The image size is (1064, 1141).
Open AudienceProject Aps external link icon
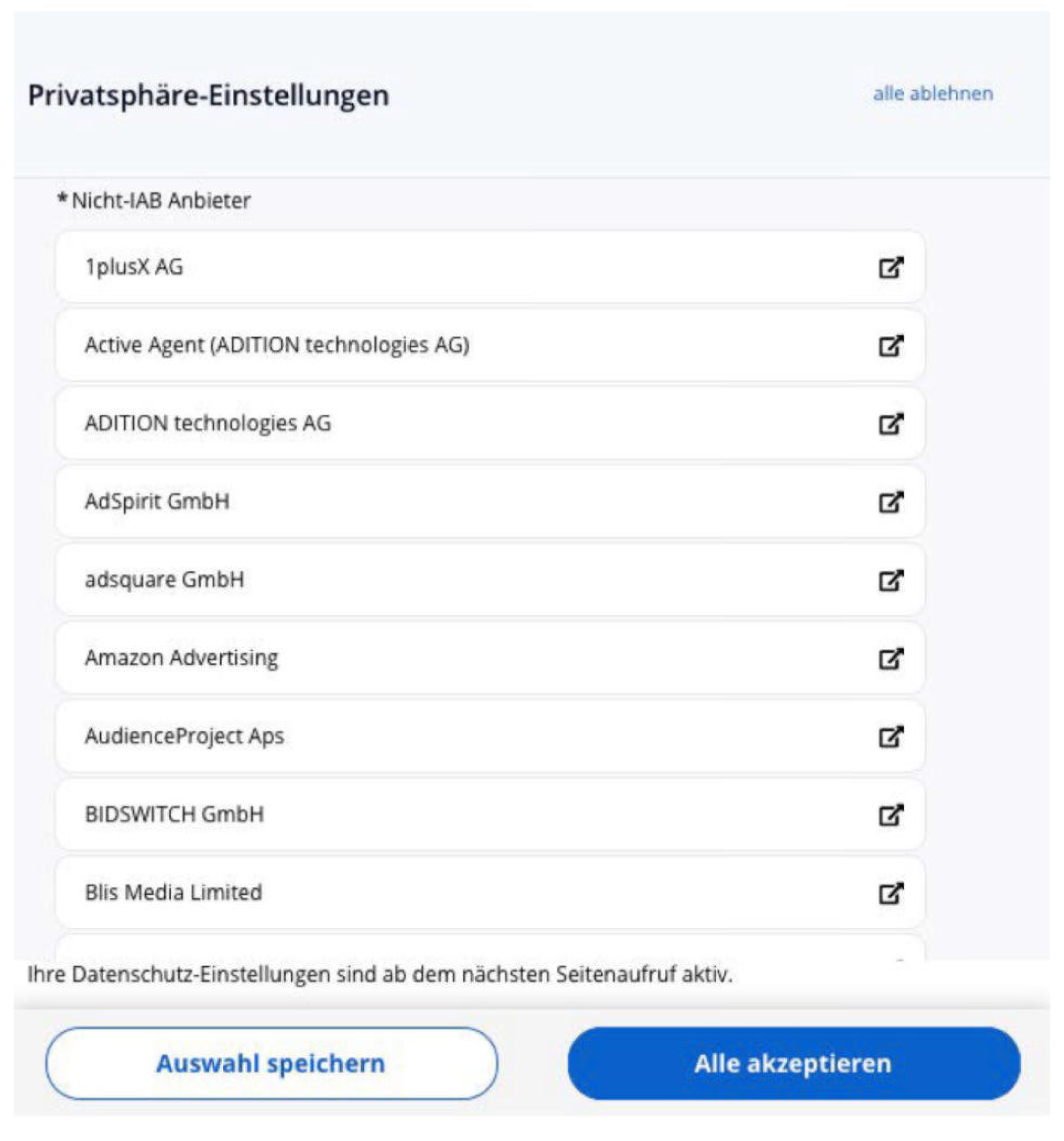click(x=891, y=737)
